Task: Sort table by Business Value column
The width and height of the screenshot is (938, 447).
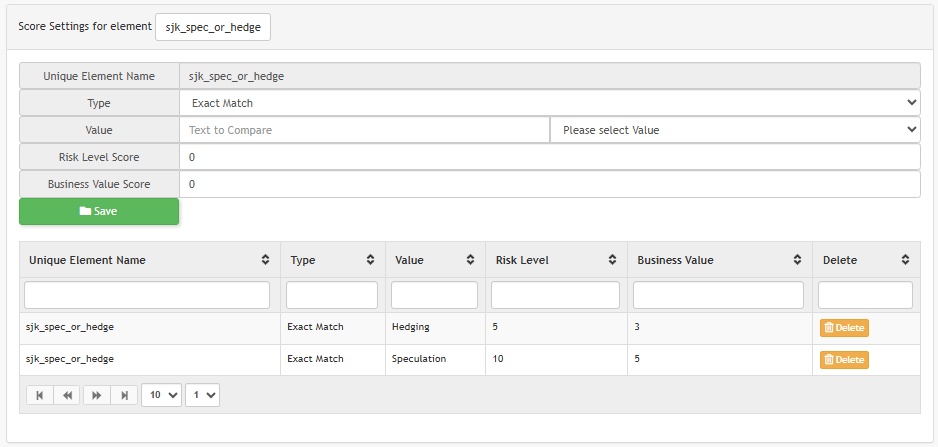Action: pos(797,260)
